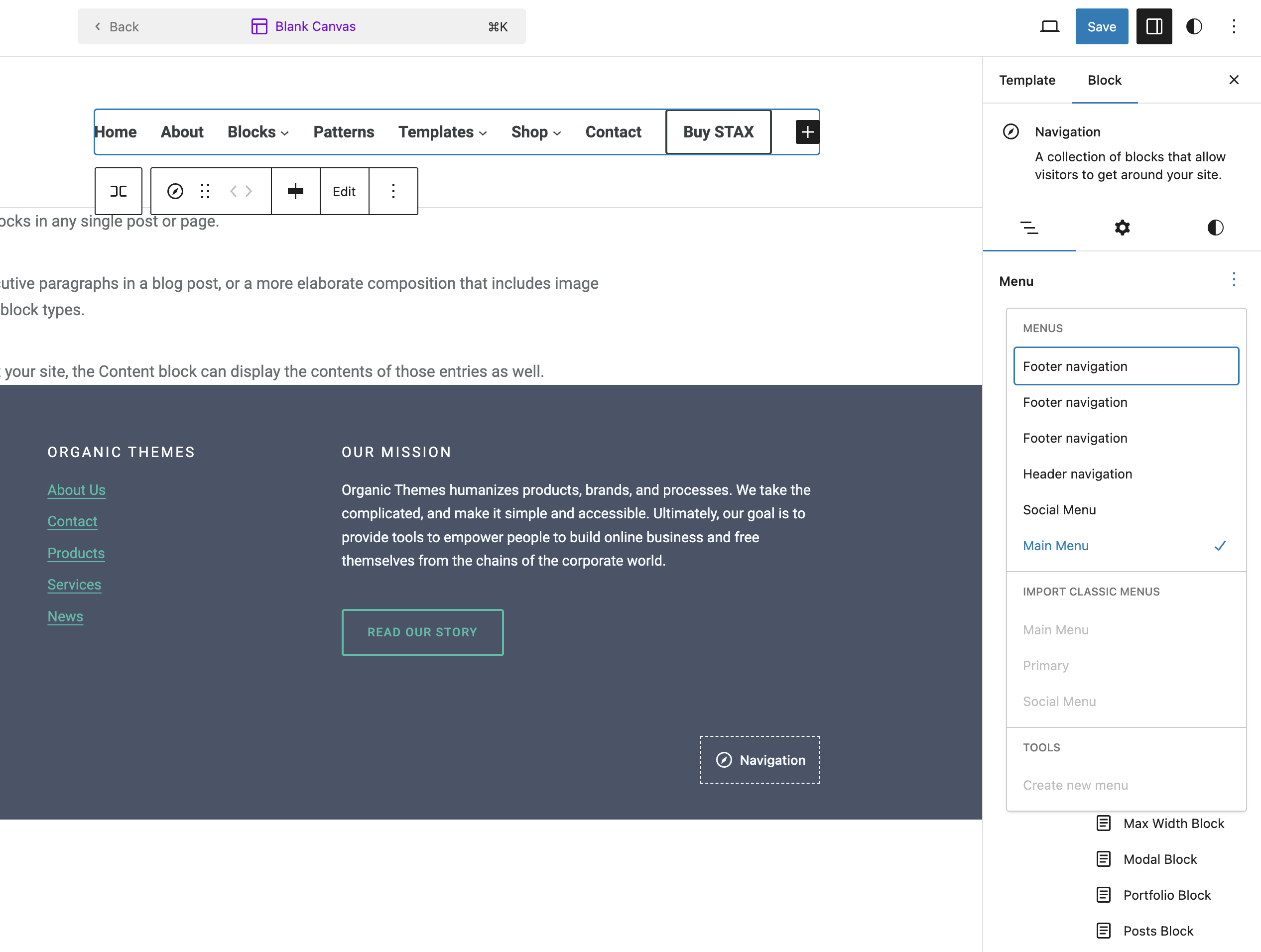Open the top bar options three-dot menu
The width and height of the screenshot is (1261, 952).
pyautogui.click(x=1234, y=26)
